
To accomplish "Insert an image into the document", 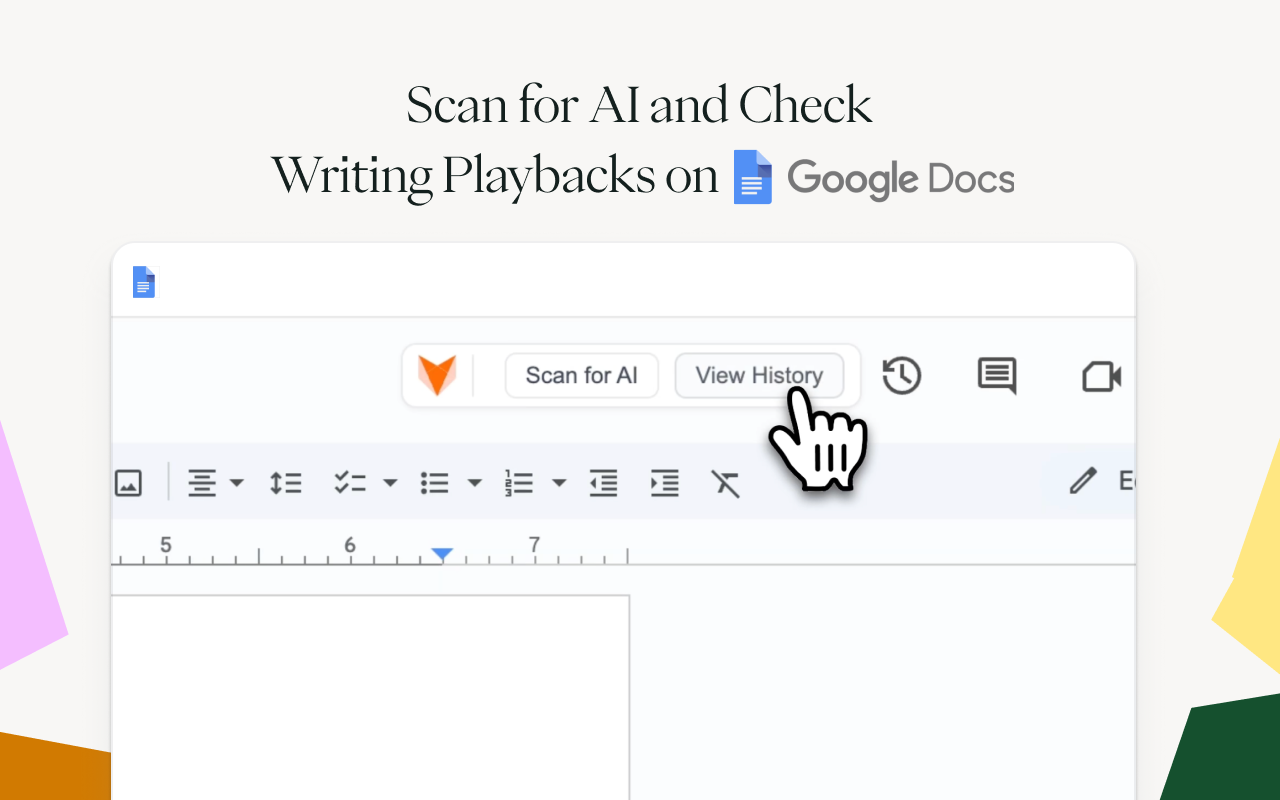I will 128,482.
